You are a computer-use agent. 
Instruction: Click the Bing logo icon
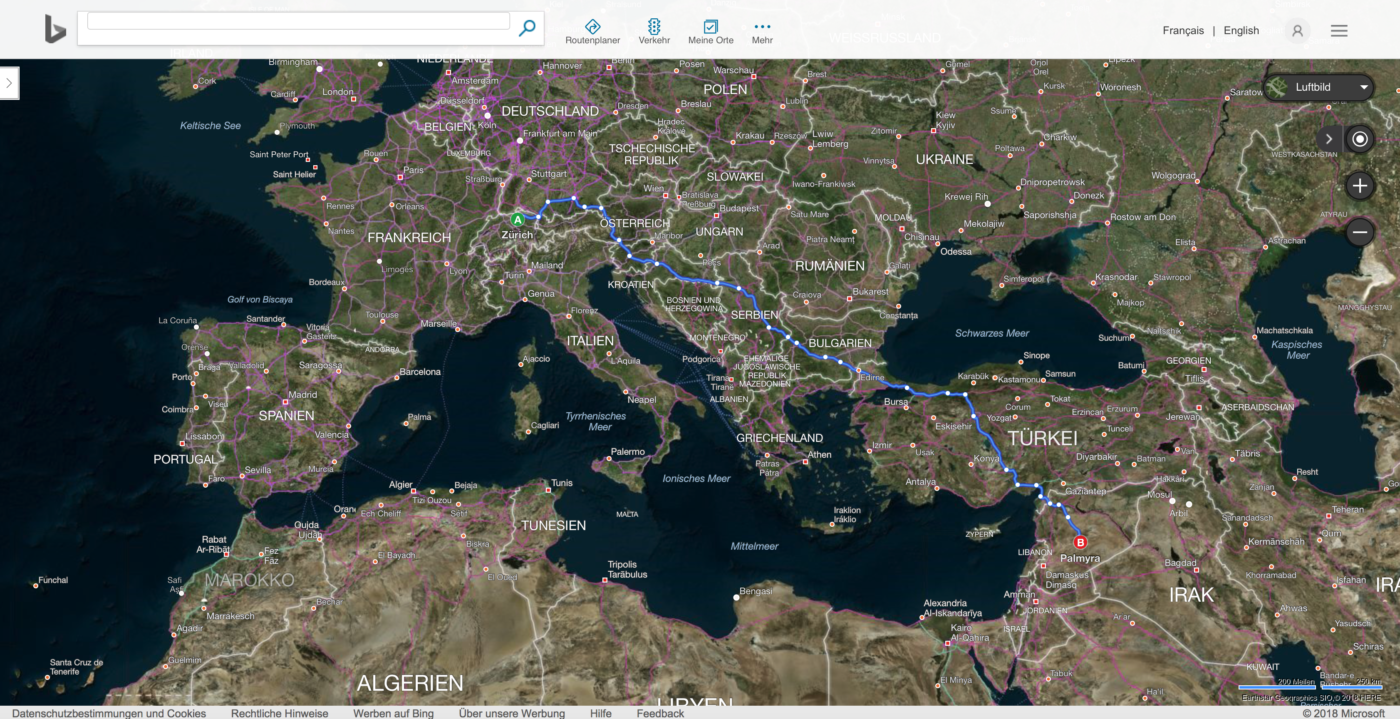(x=55, y=29)
